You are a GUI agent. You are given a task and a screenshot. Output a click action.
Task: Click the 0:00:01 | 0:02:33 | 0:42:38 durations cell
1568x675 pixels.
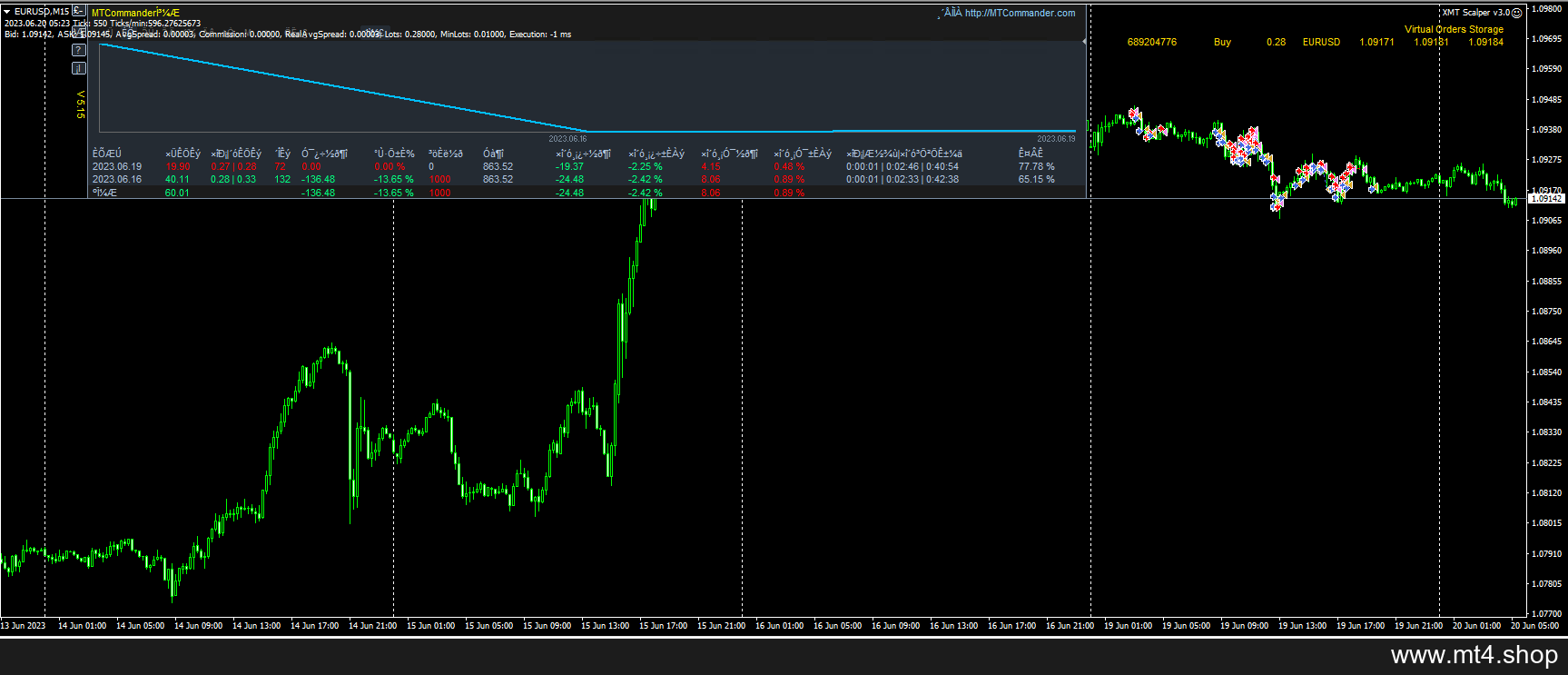(902, 179)
